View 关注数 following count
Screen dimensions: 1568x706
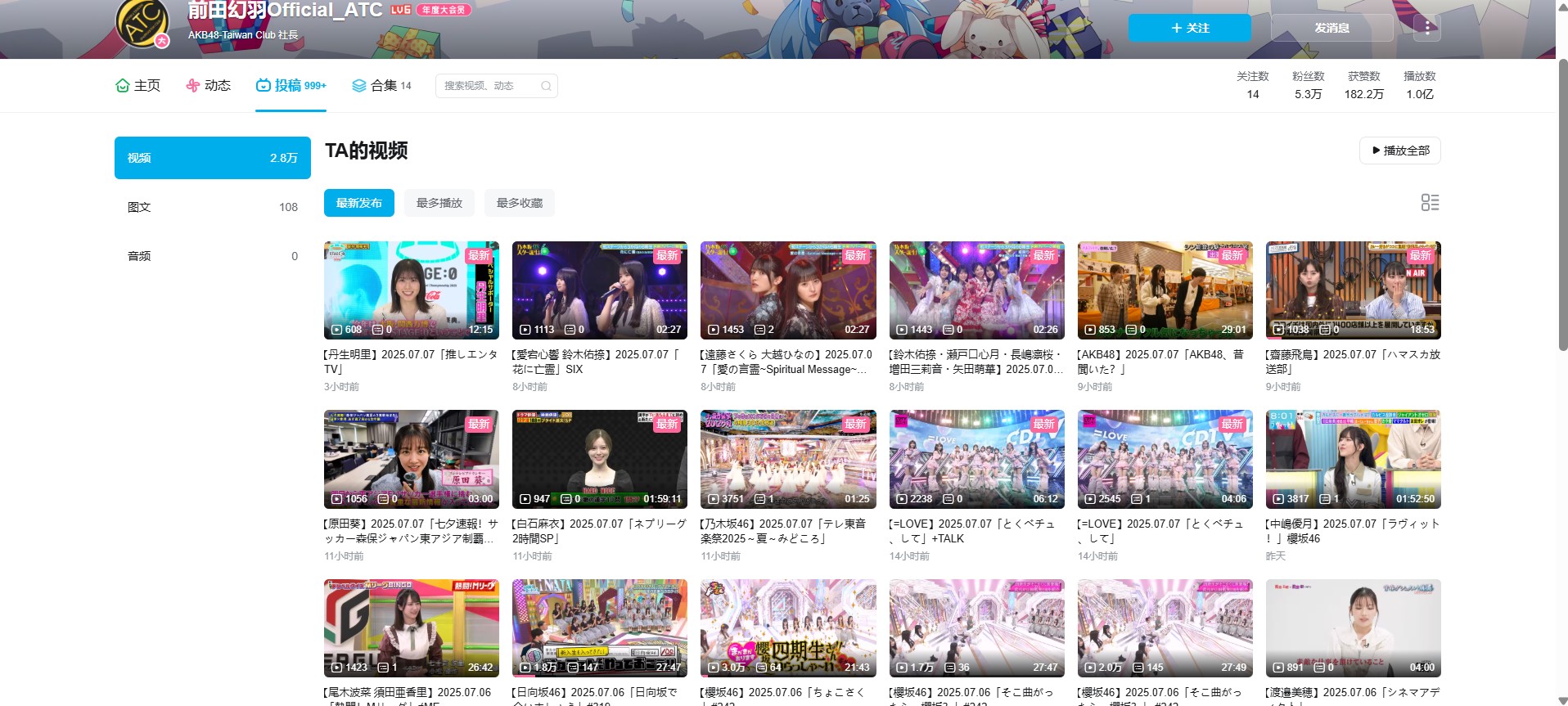1252,85
